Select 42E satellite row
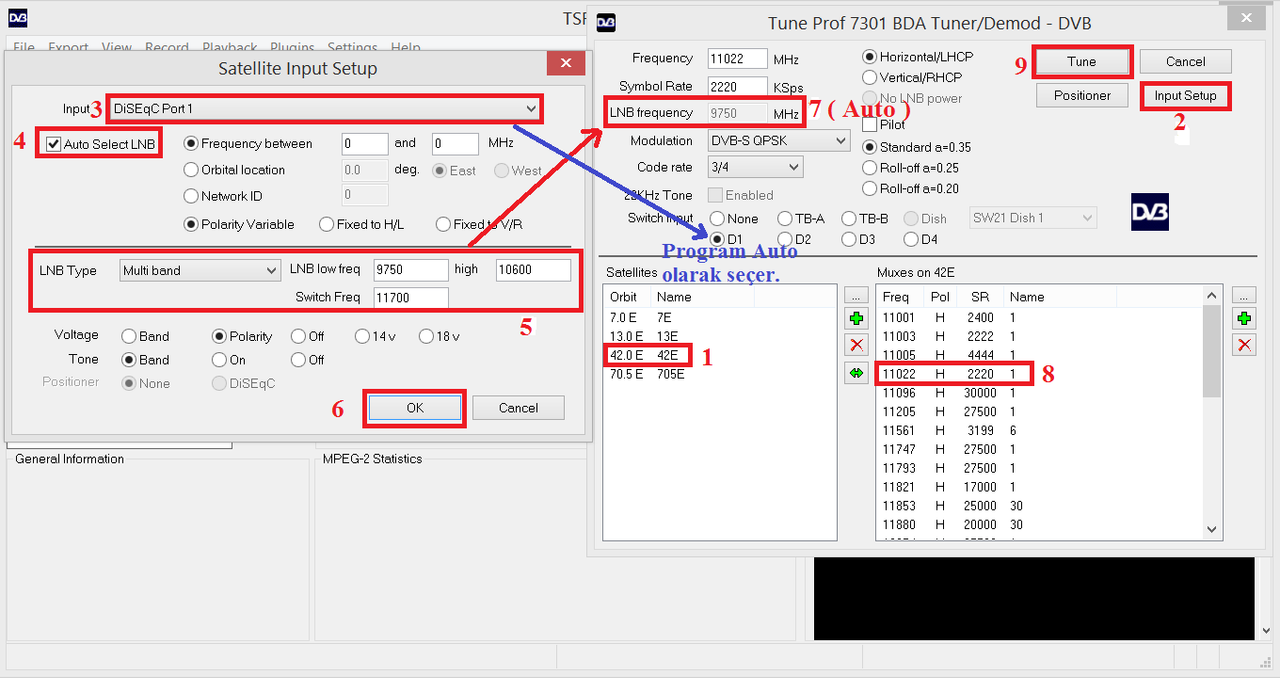Viewport: 1280px width, 678px height. click(720, 355)
